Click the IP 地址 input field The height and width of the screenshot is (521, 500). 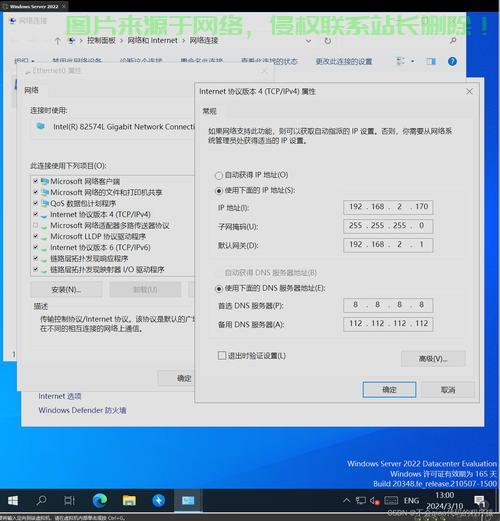click(388, 207)
